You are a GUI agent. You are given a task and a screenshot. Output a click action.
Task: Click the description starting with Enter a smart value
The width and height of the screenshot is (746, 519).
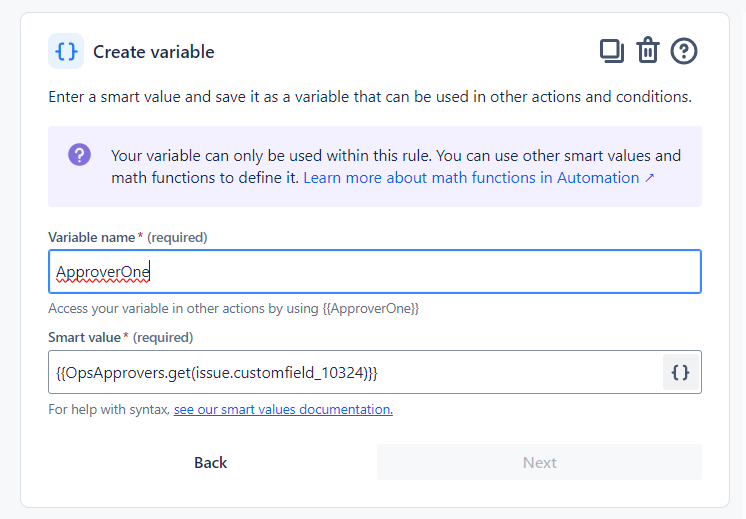point(370,97)
